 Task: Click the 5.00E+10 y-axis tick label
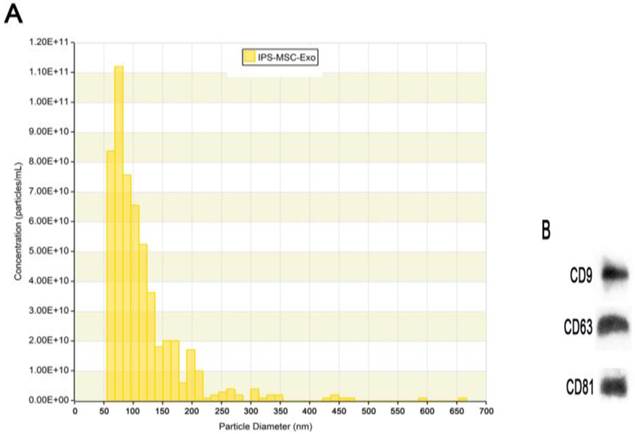52,251
